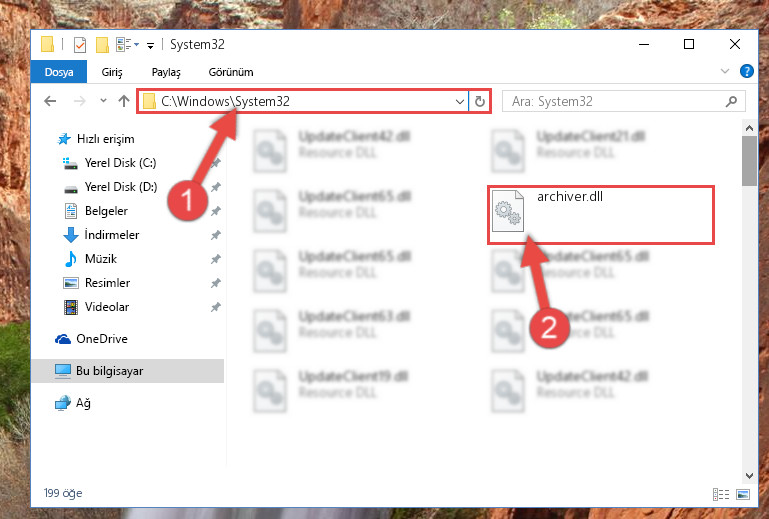769x519 pixels.
Task: Open the address bar history dropdown
Action: [x=460, y=102]
